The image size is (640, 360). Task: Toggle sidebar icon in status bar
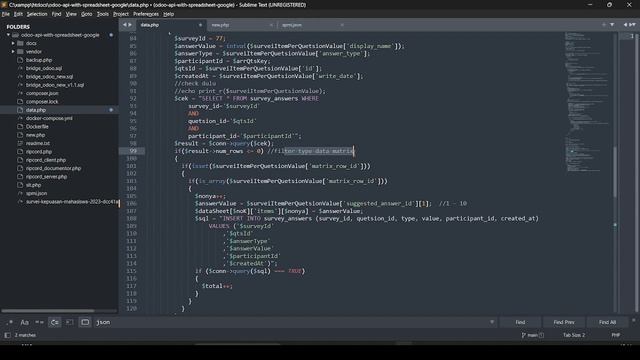point(7,335)
